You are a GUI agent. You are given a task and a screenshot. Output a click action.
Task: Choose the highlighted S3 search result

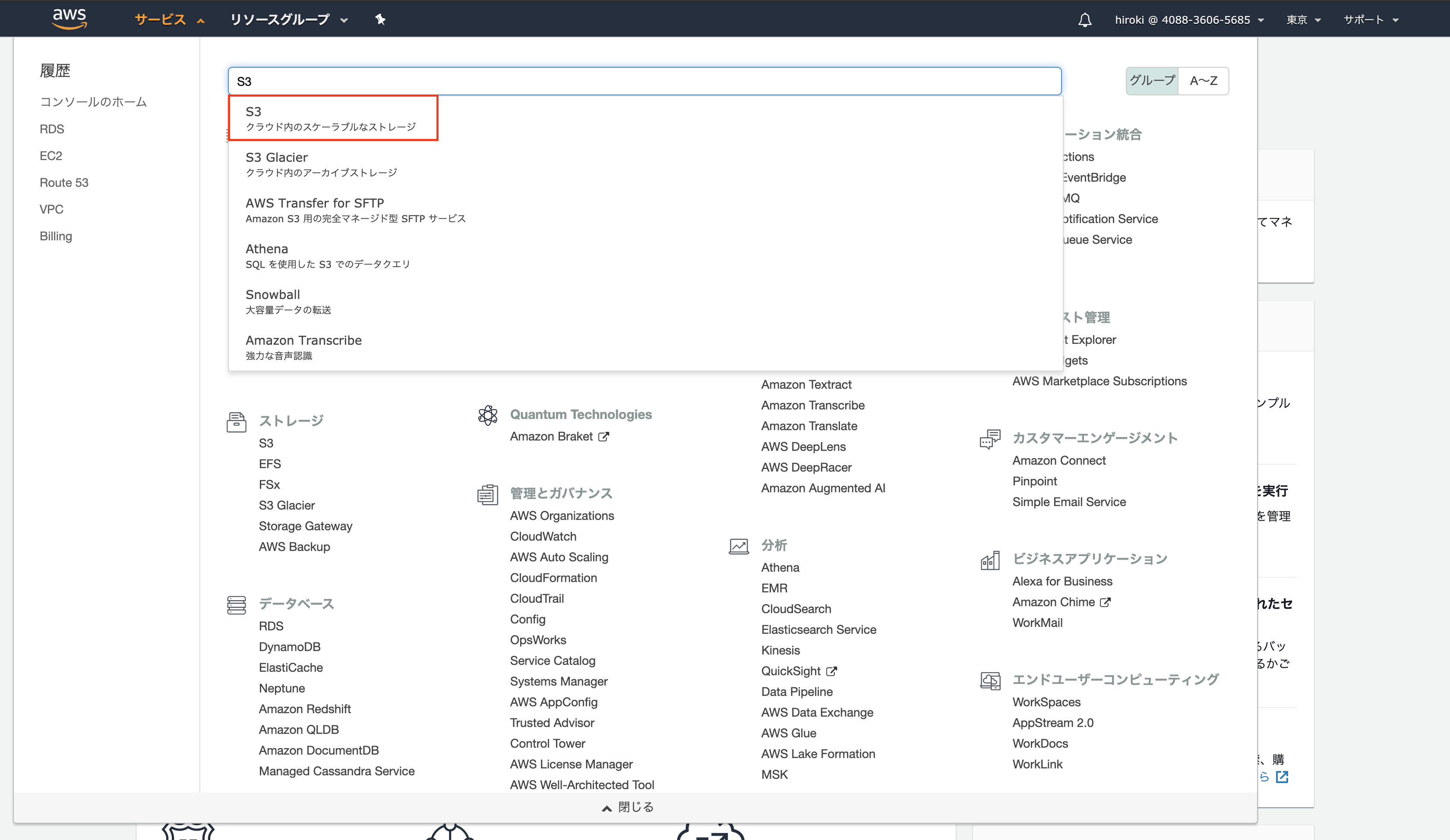[332, 118]
